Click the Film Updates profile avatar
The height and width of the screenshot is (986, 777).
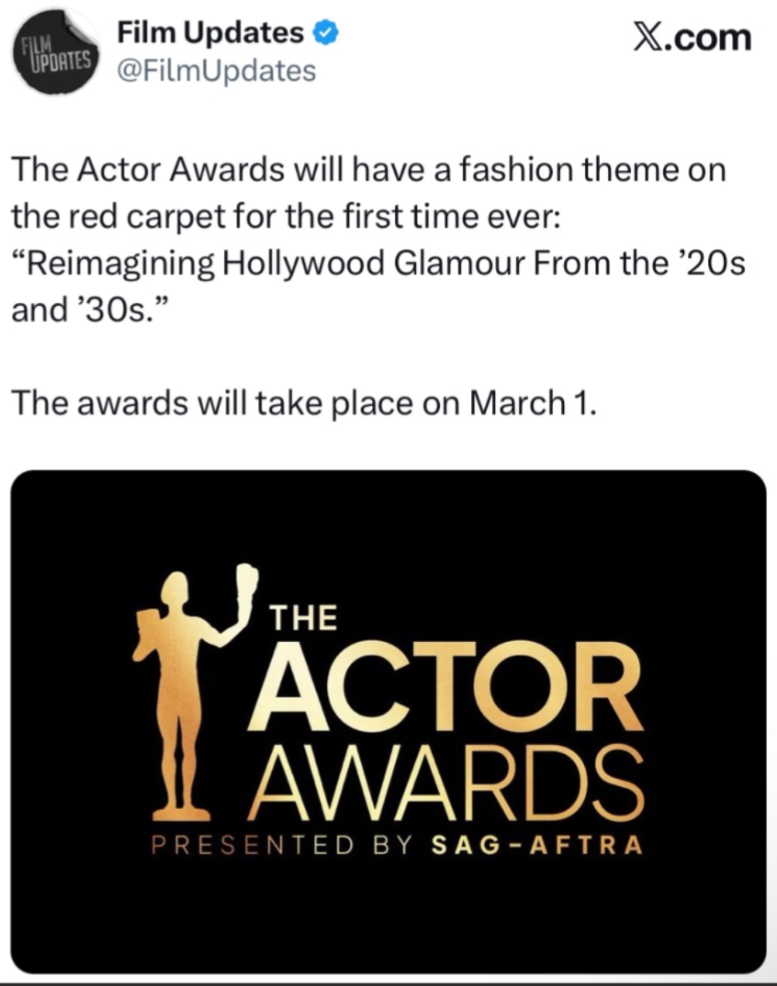pyautogui.click(x=58, y=55)
